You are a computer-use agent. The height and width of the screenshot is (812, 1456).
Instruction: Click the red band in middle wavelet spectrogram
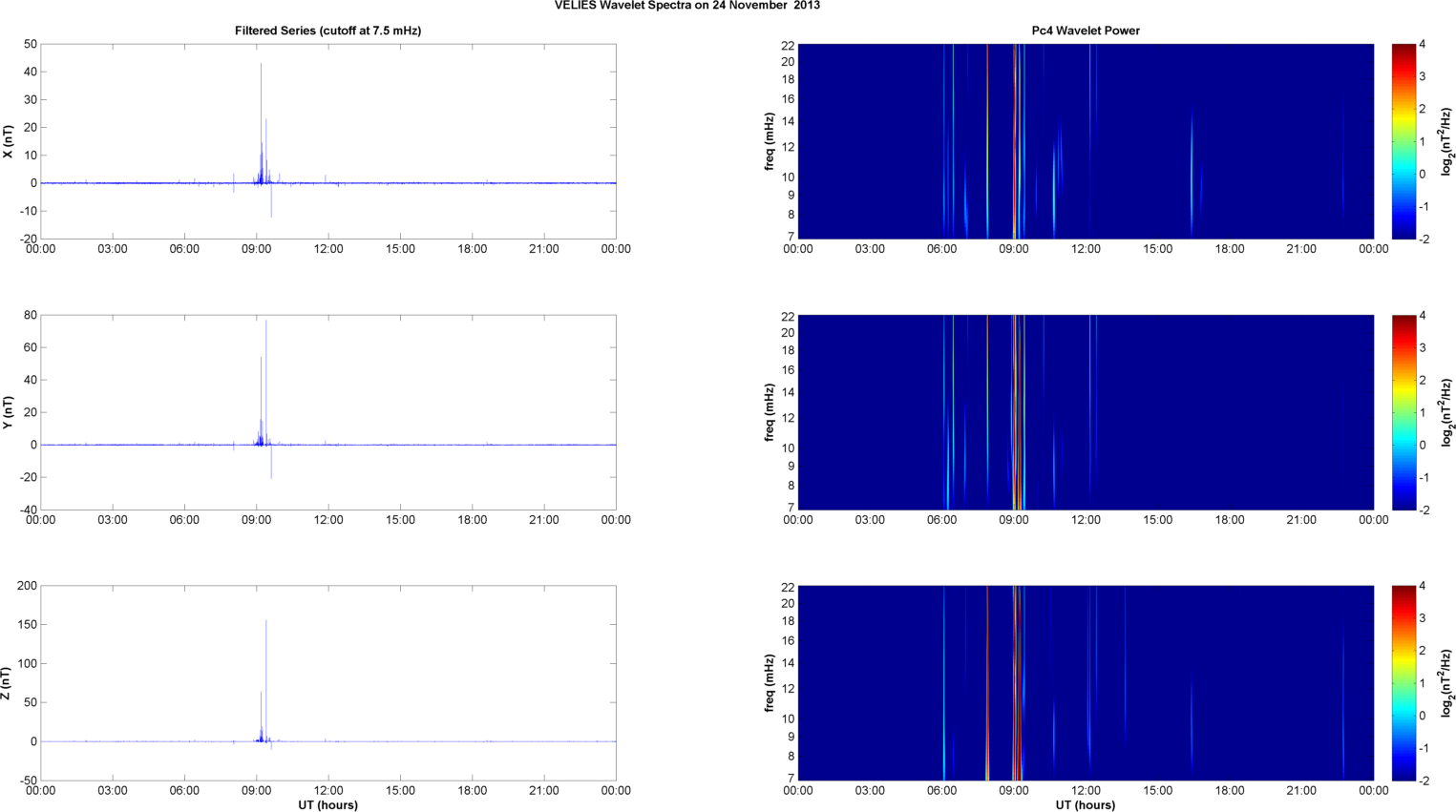pyautogui.click(x=1015, y=412)
